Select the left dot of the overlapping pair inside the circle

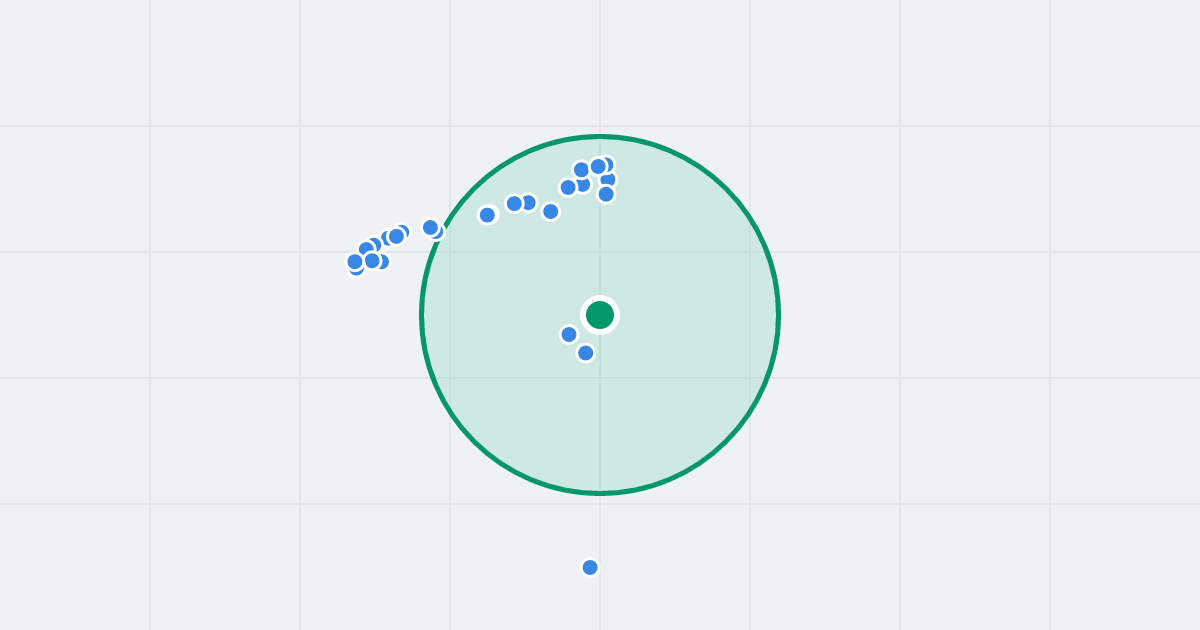pyautogui.click(x=515, y=204)
